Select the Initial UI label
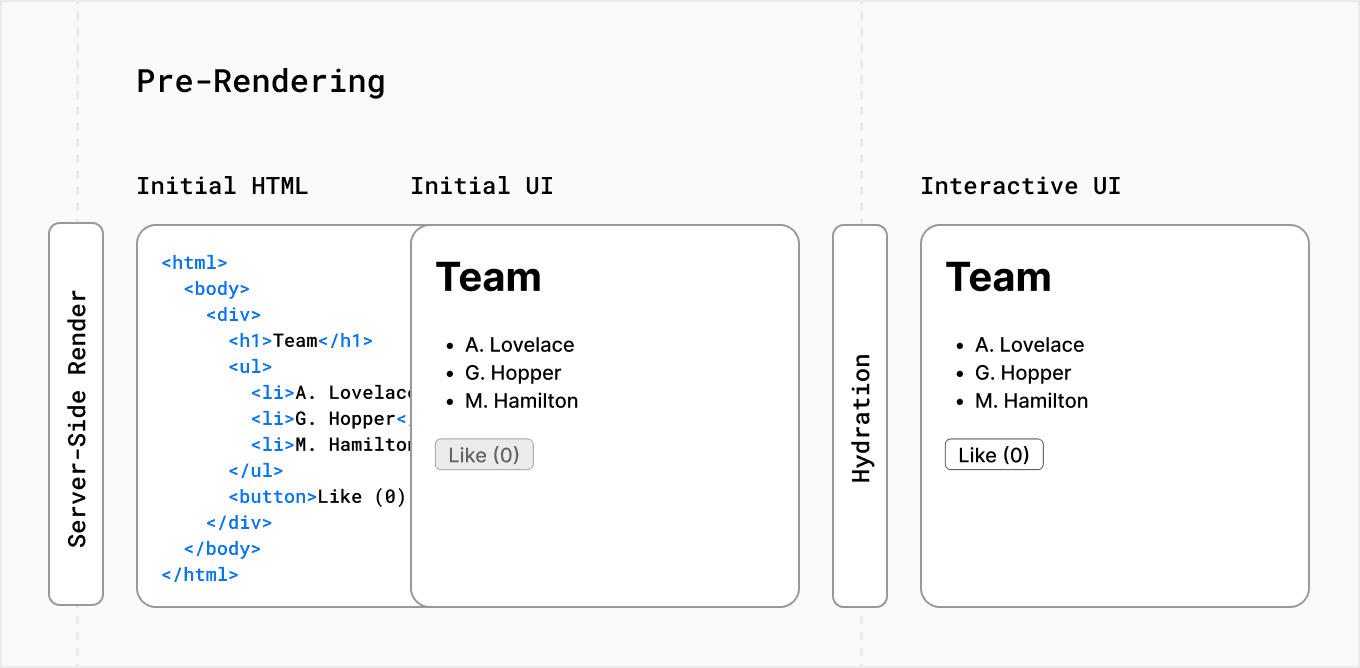This screenshot has width=1360, height=668. tap(481, 186)
